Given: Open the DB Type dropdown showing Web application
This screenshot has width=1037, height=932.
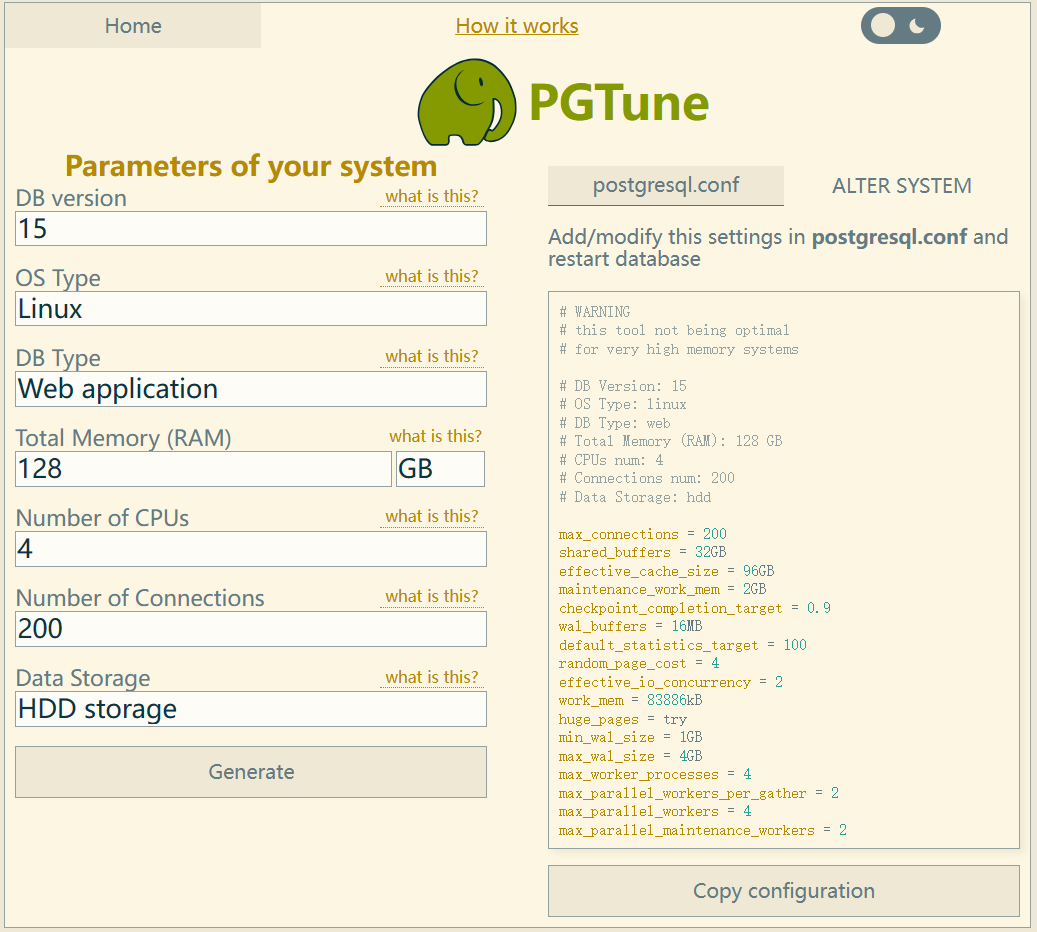Looking at the screenshot, I should pyautogui.click(x=251, y=389).
